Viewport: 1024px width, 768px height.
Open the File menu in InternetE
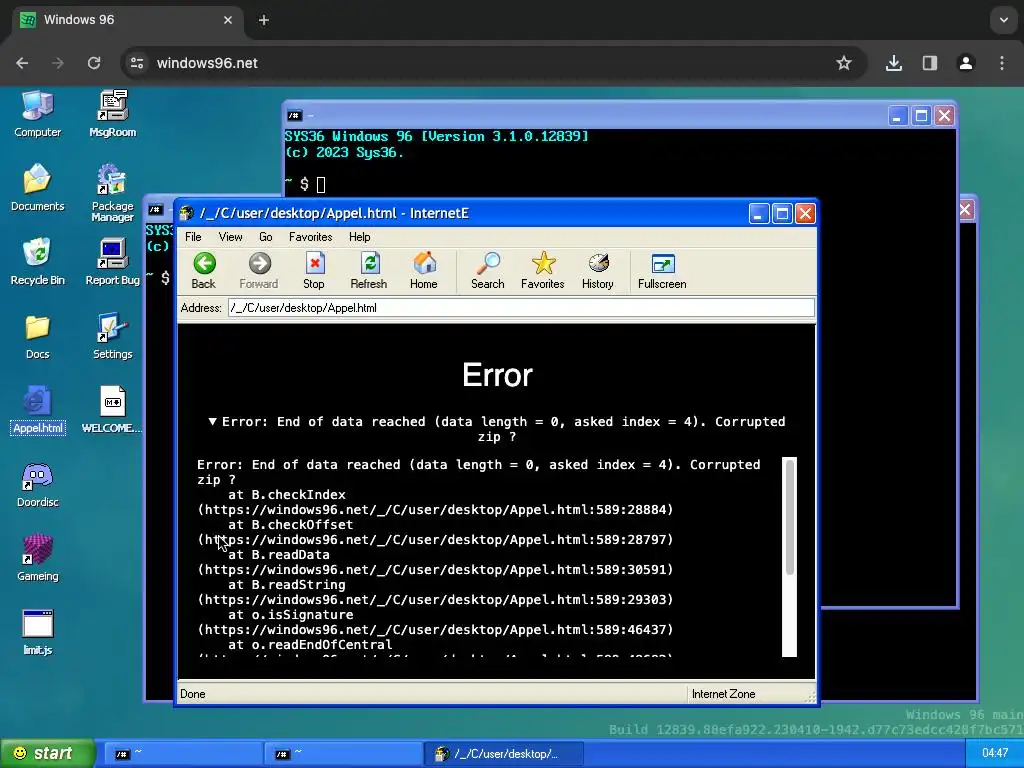coord(193,237)
